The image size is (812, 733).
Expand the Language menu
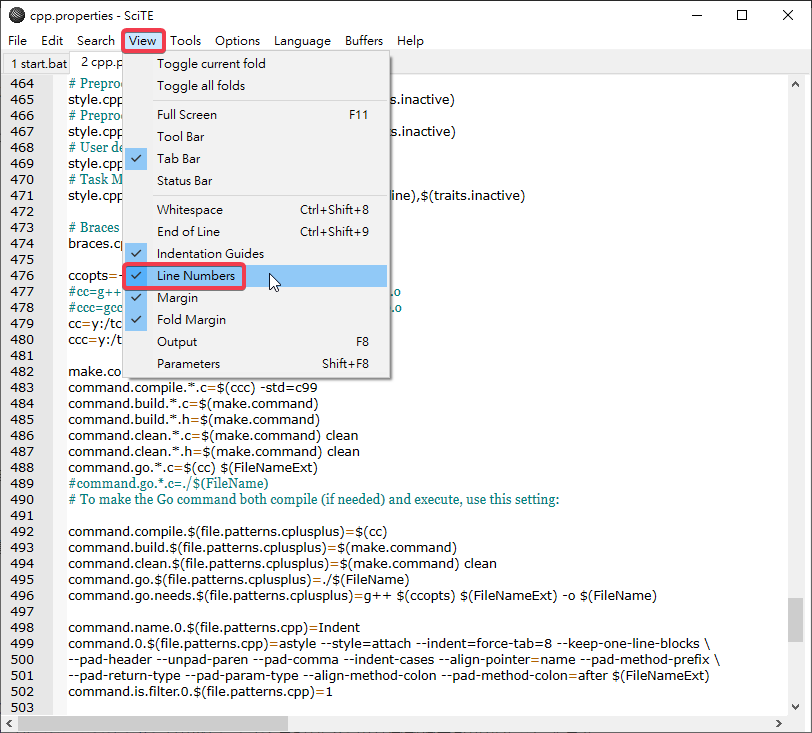click(x=302, y=41)
